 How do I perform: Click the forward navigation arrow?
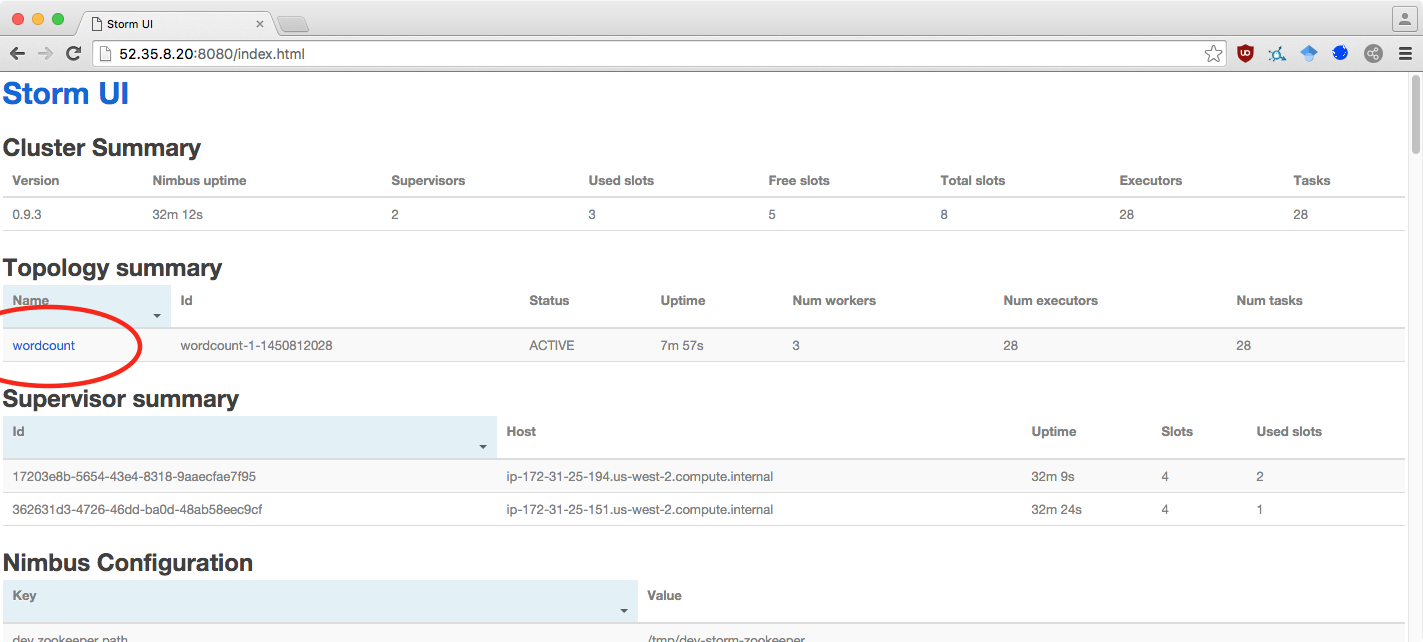[44, 53]
